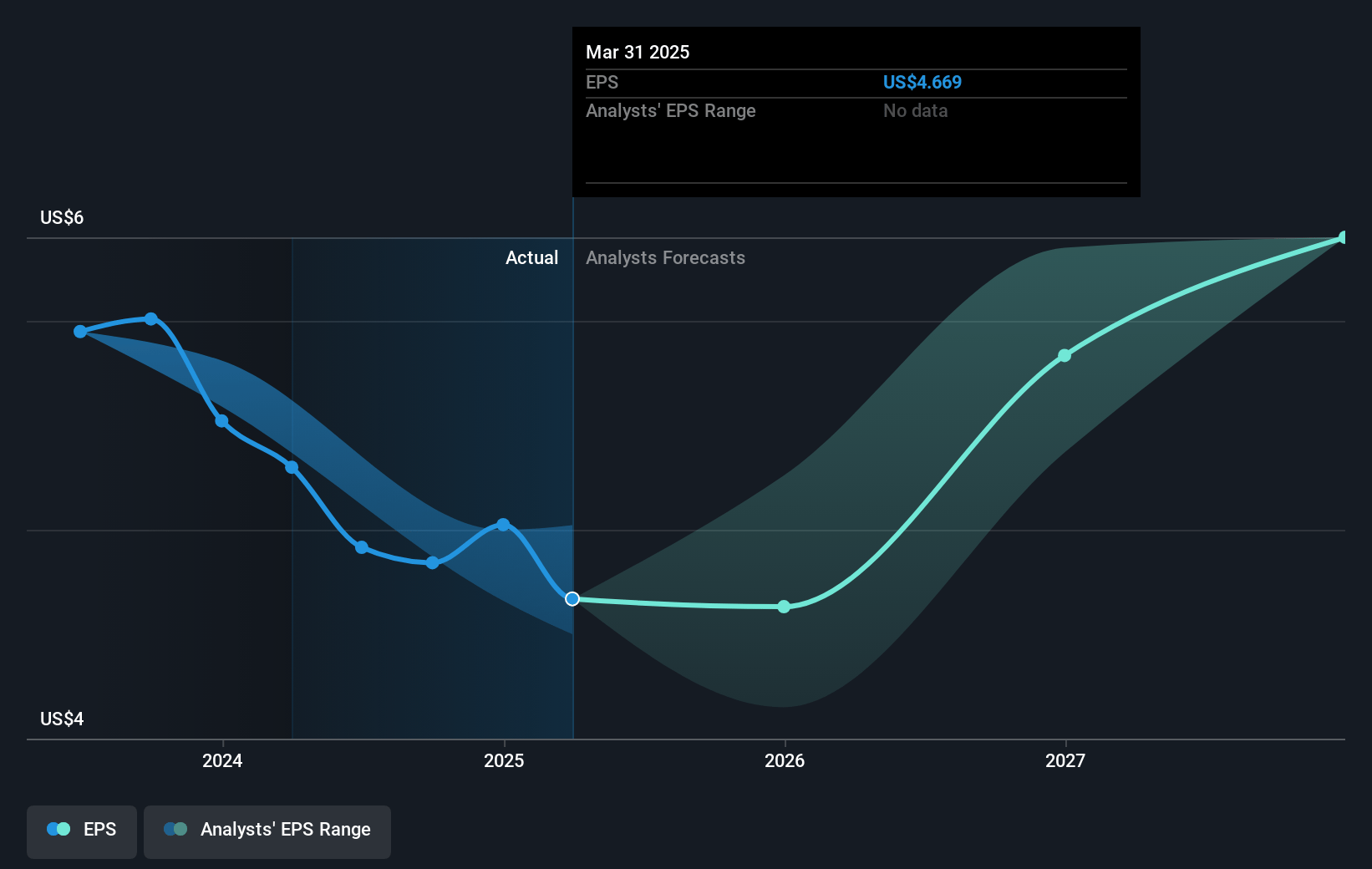Viewport: 1372px width, 869px height.
Task: Click the EPS data point at 2024 start
Action: click(221, 421)
